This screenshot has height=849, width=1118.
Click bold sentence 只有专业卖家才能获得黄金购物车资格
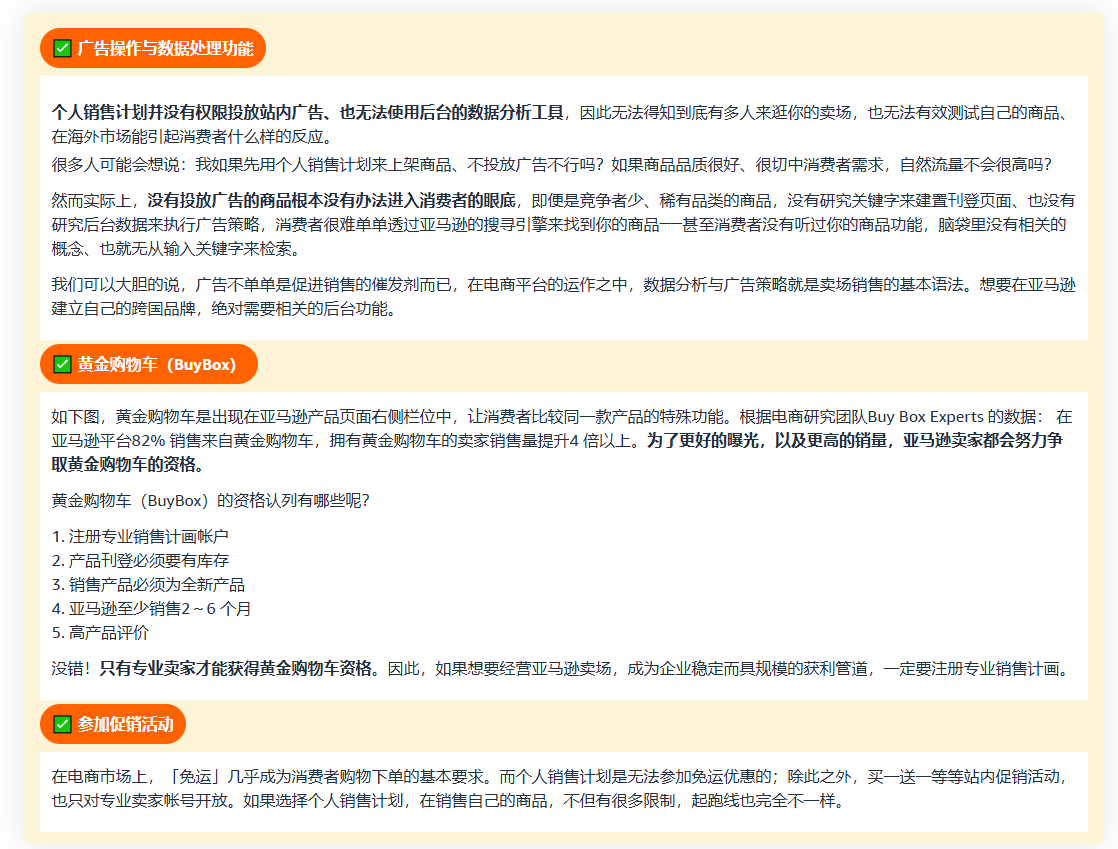click(238, 668)
